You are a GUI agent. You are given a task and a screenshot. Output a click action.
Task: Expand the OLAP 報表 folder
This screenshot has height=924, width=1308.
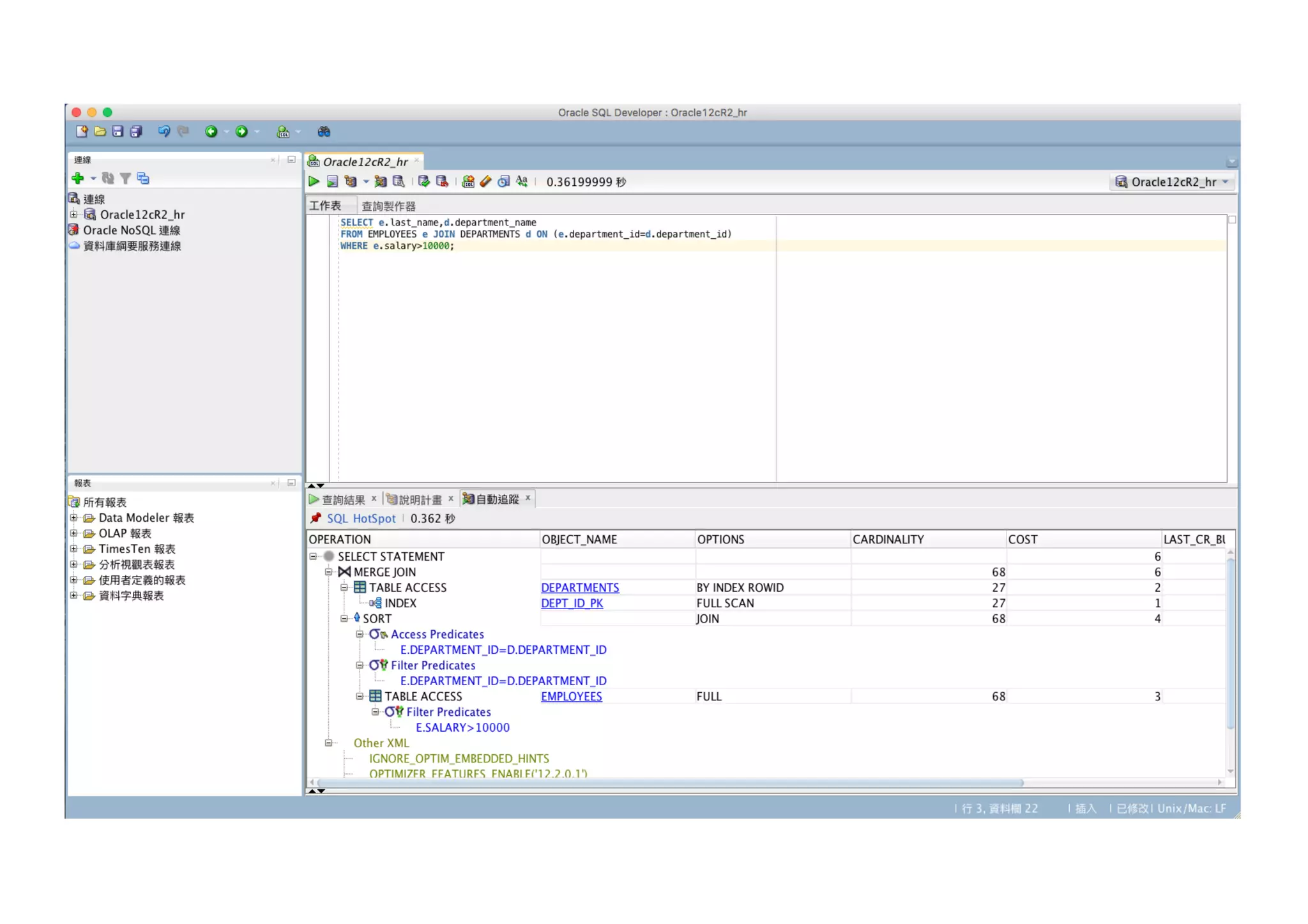[73, 533]
